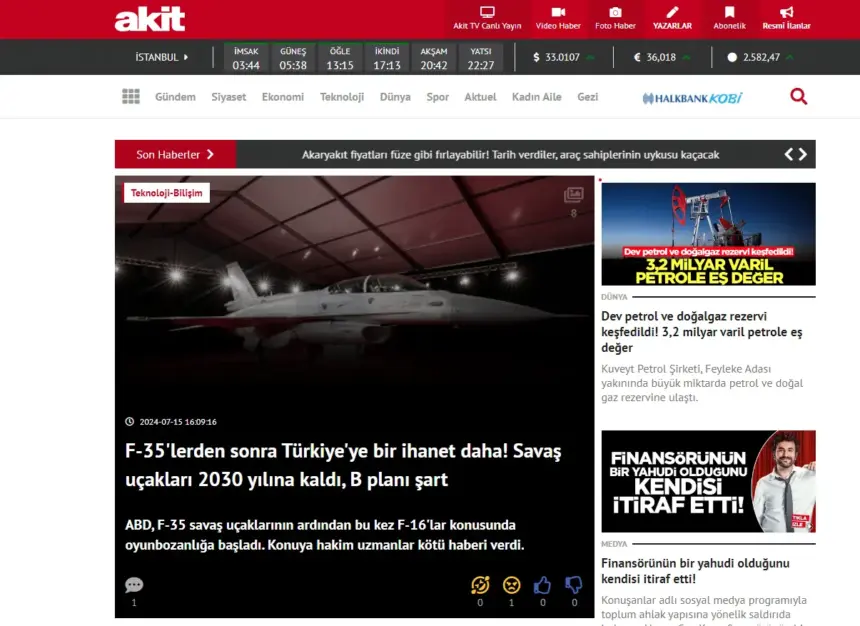Open Dev petrol ve doğalgaz article link
860x626 pixels.
point(701,331)
